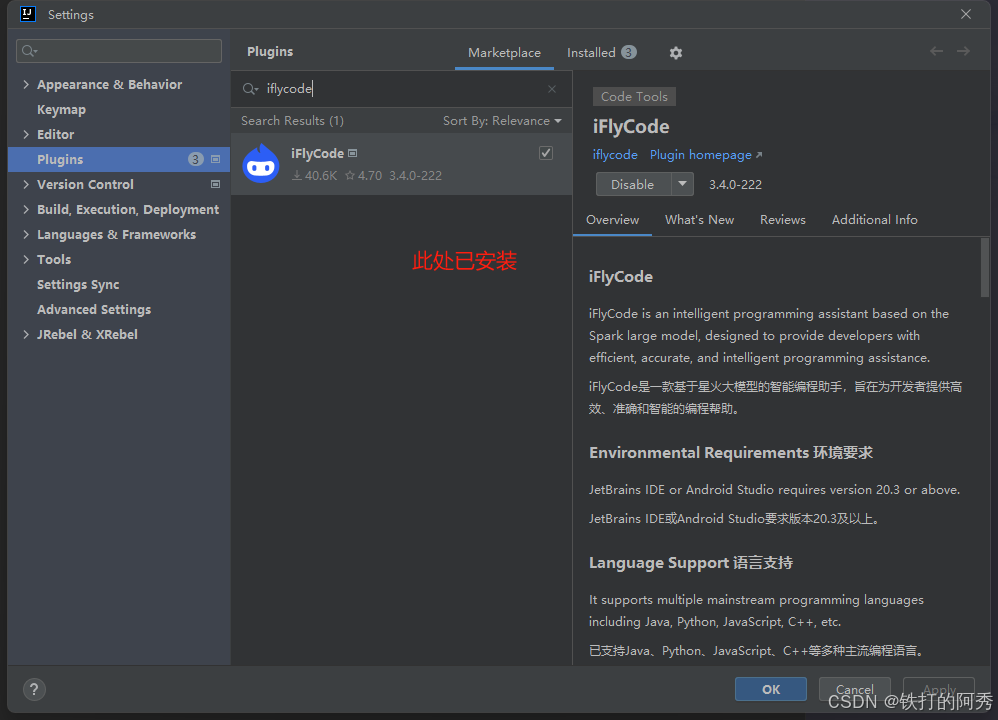
Task: Click the icon beside iFlyCode plugin name
Action: pyautogui.click(x=353, y=153)
